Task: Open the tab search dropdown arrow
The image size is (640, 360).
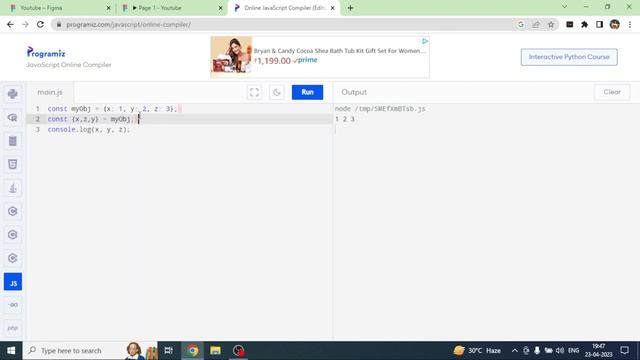Action: pyautogui.click(x=564, y=7)
